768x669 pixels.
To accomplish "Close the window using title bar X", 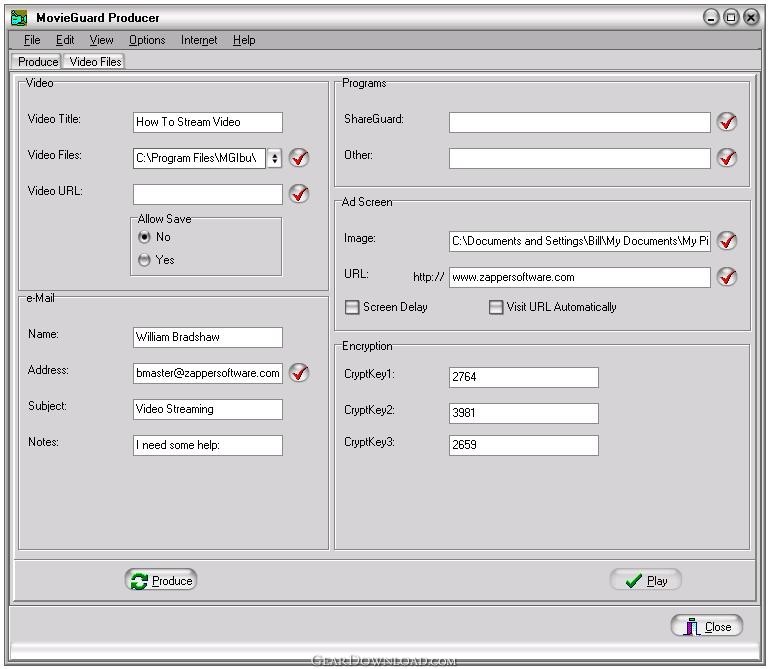I will coord(751,18).
